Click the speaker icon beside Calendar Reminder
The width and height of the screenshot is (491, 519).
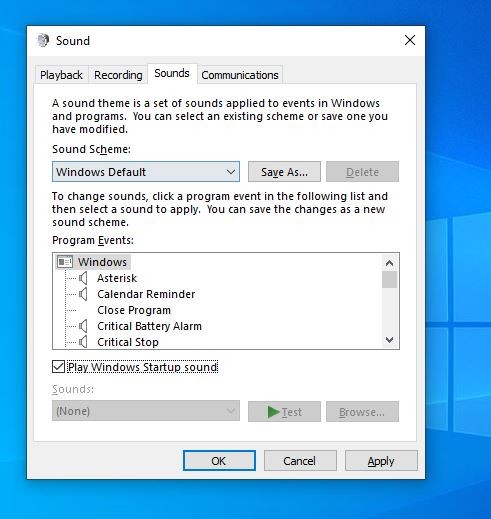pos(83,294)
